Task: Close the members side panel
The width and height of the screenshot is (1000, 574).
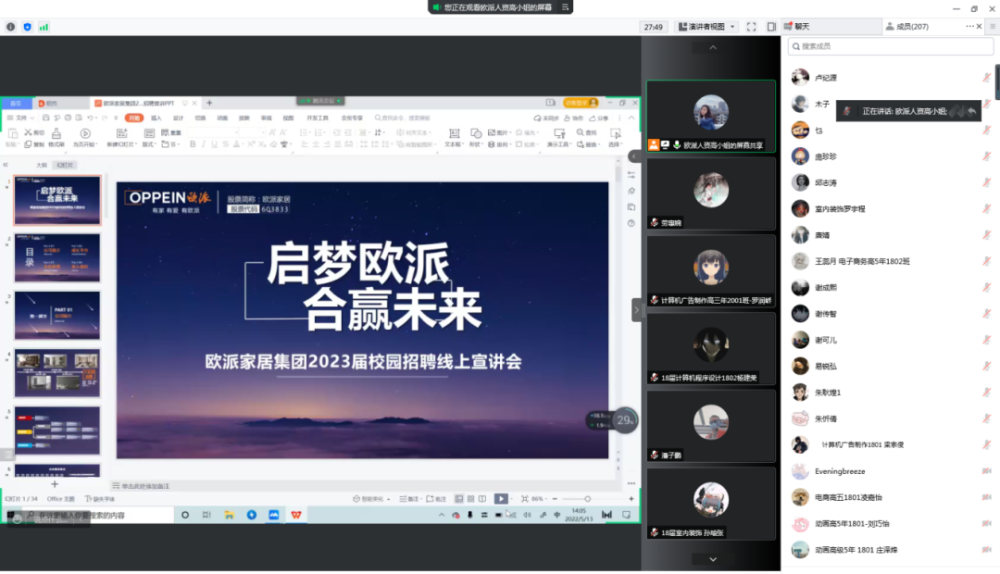Action: point(980,27)
